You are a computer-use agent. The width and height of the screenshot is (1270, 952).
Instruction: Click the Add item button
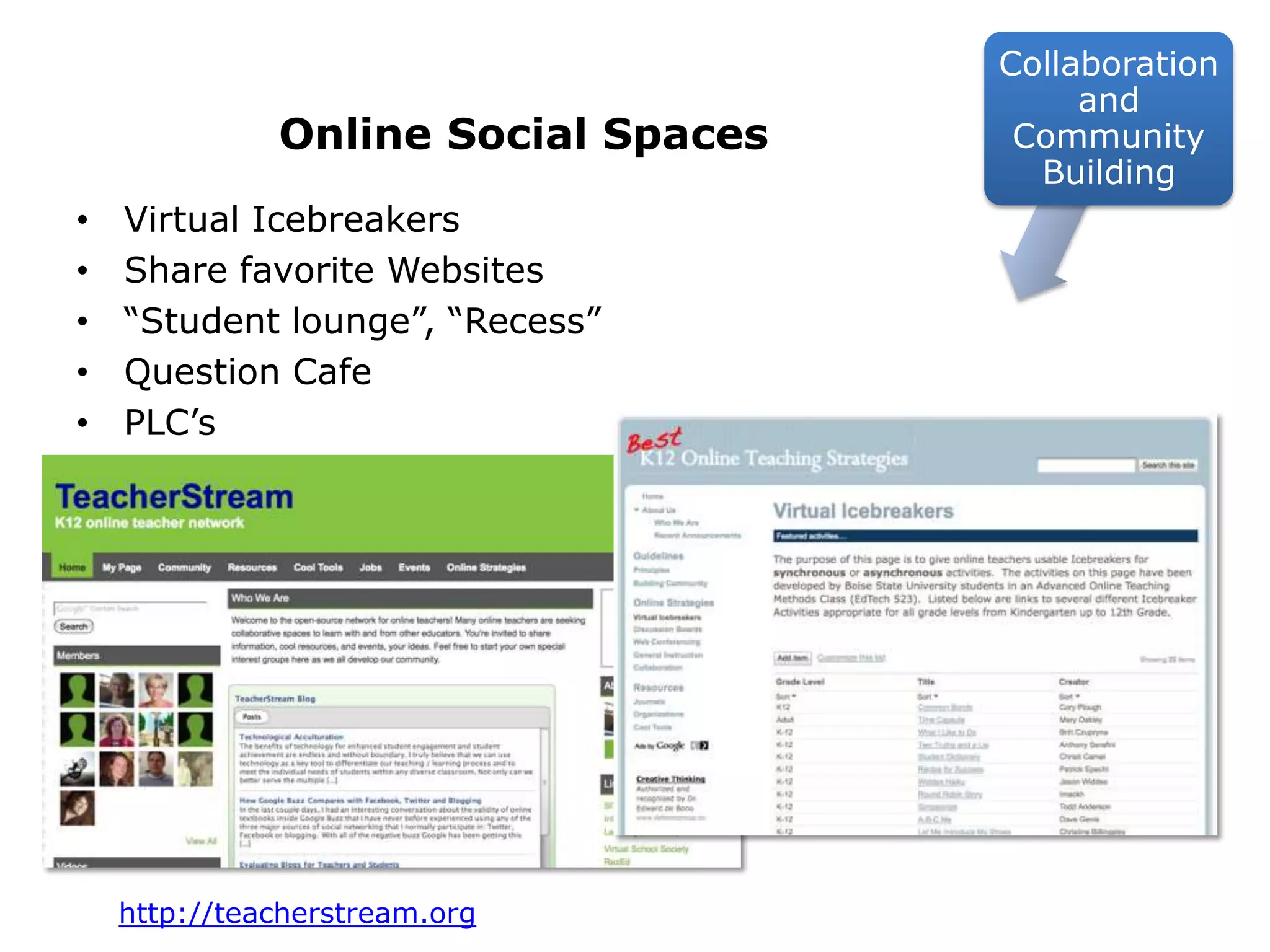(793, 658)
